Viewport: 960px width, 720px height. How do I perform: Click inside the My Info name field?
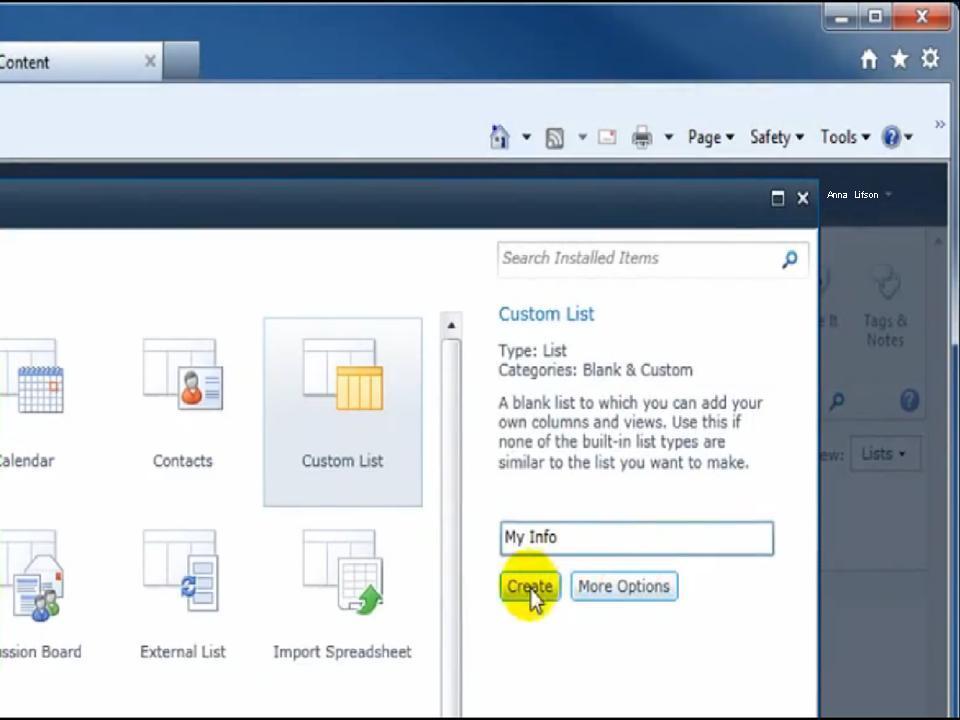pos(636,537)
